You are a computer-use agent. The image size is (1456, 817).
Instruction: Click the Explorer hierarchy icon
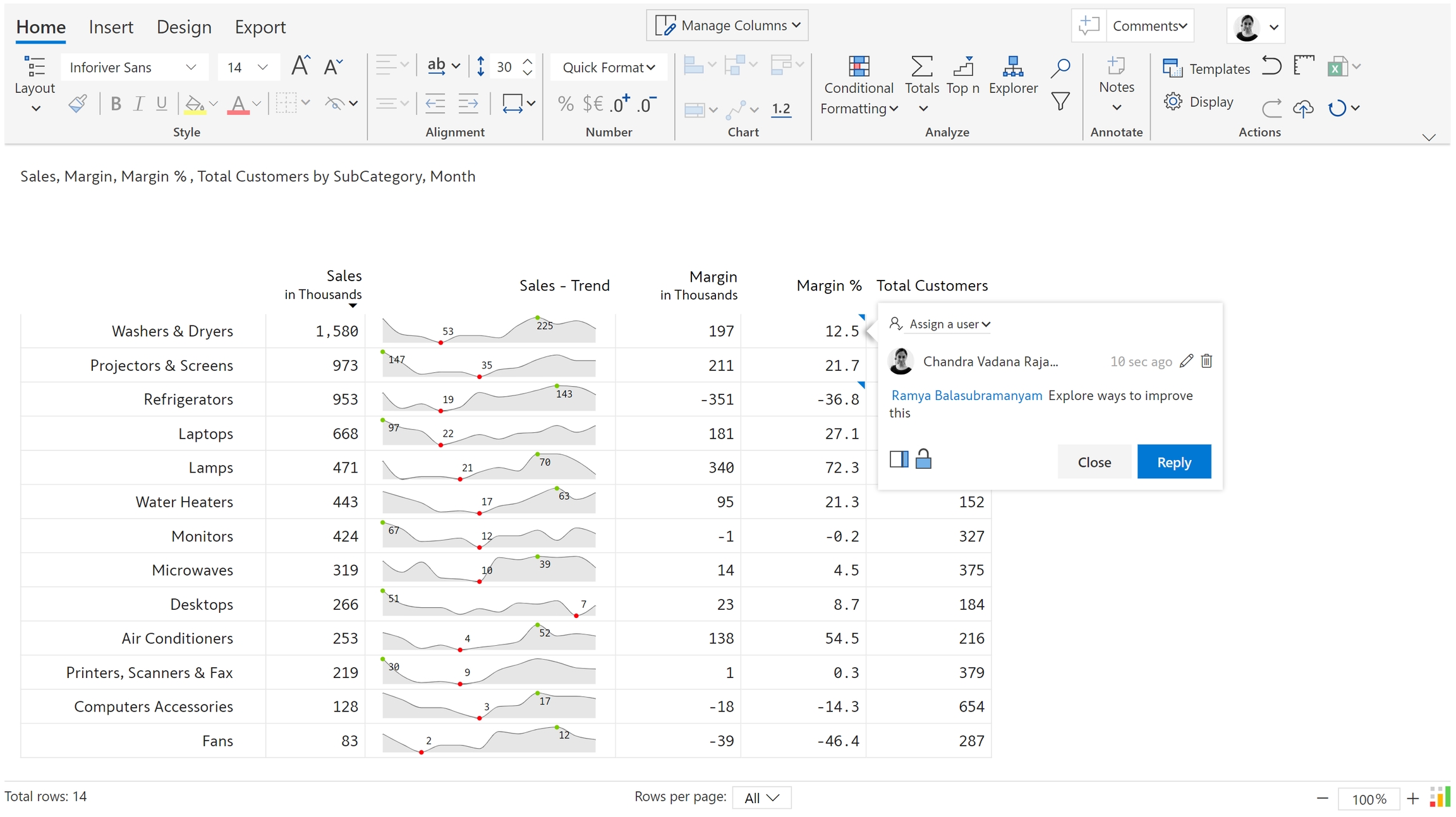1012,66
